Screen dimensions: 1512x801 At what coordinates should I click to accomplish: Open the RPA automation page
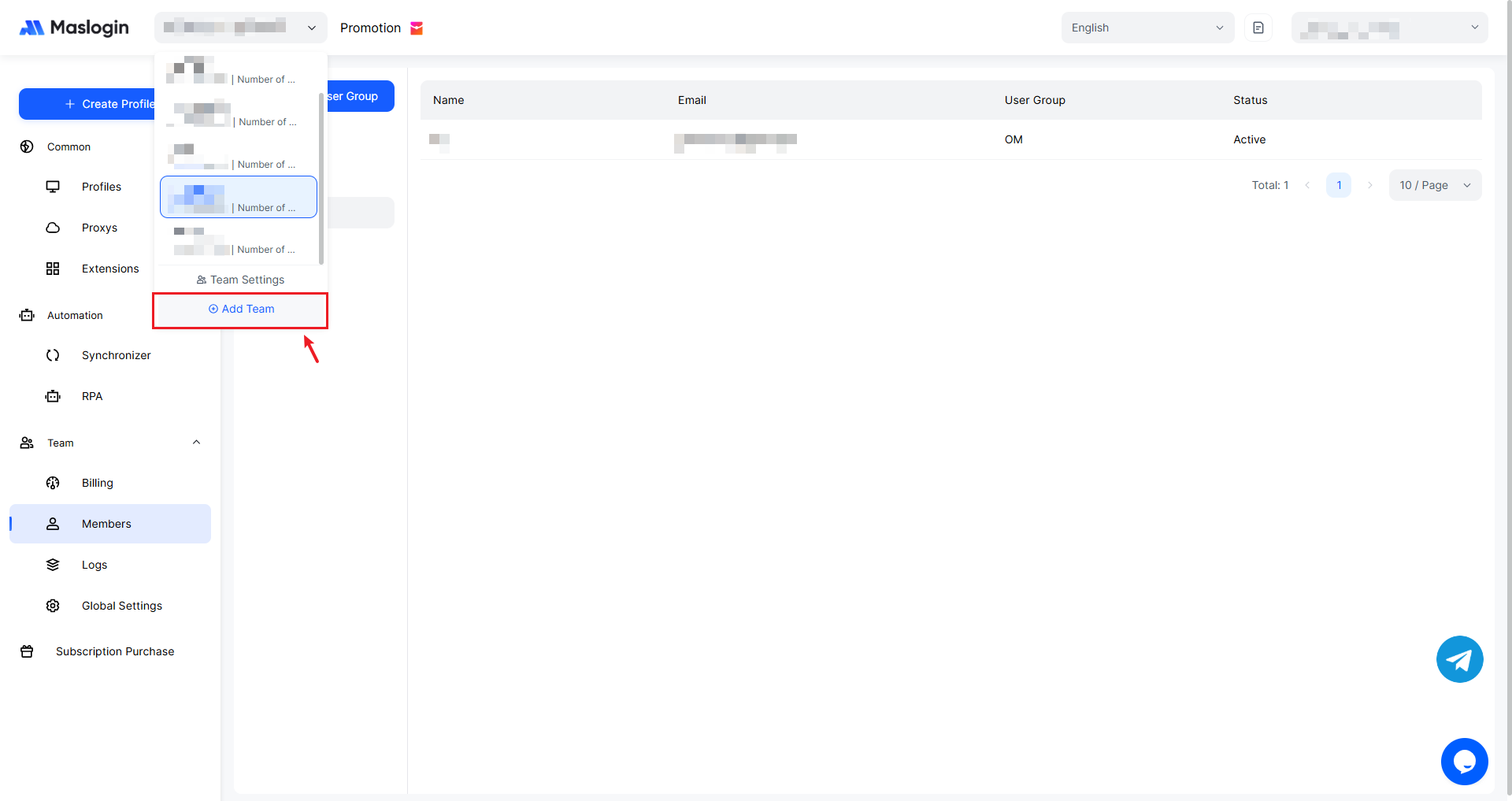pos(92,396)
